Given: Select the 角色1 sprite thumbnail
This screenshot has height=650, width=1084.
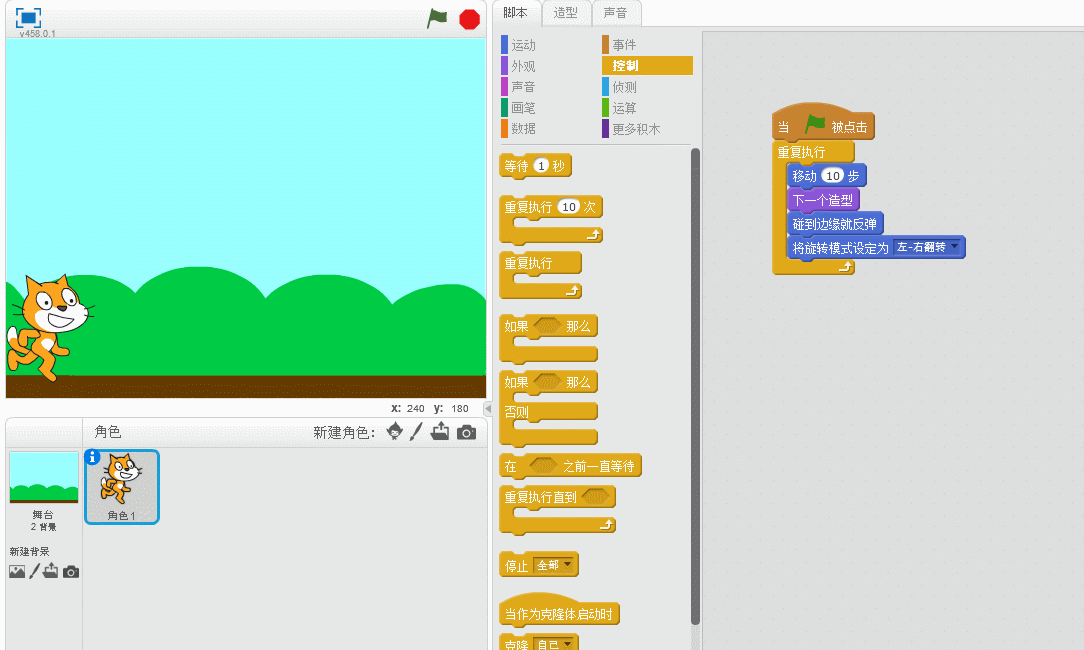Looking at the screenshot, I should point(122,487).
